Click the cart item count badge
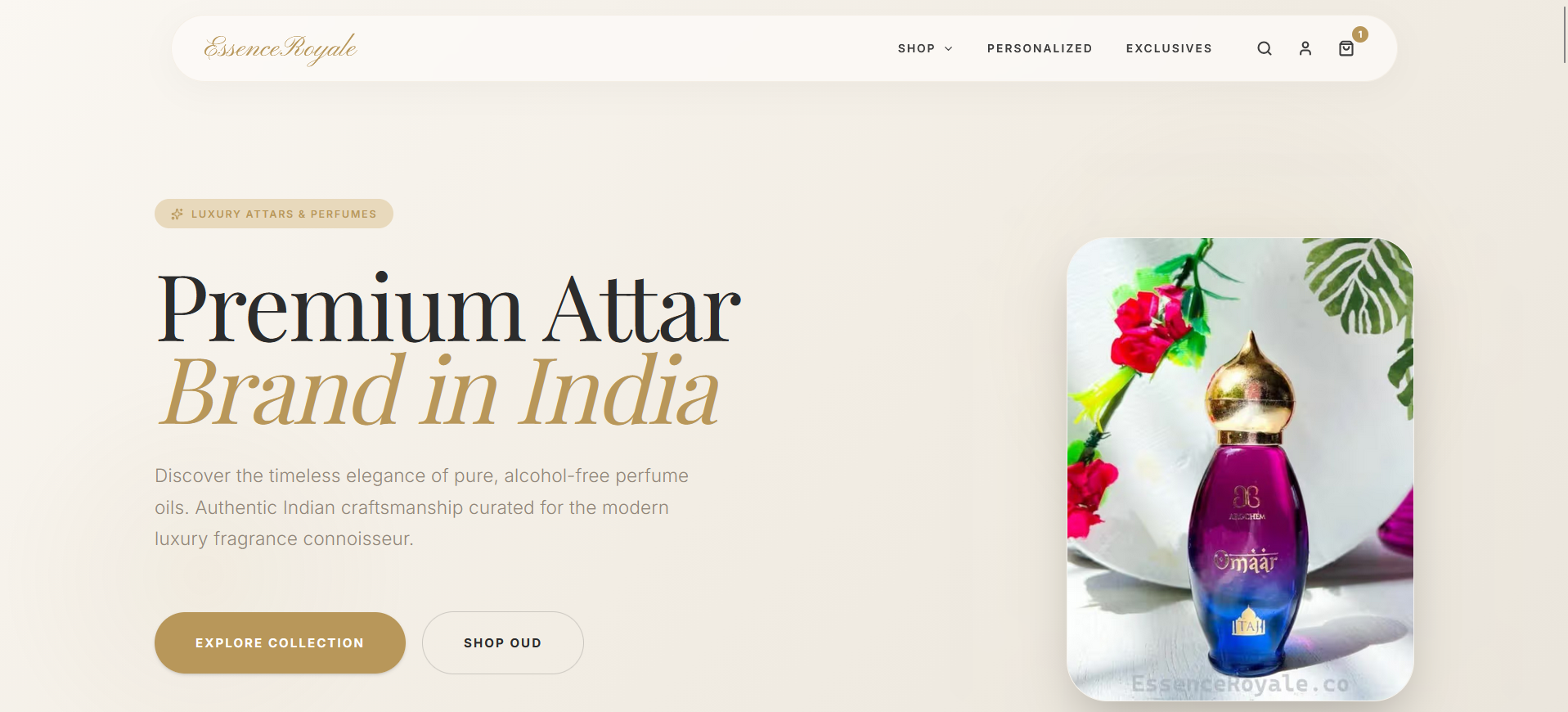This screenshot has height=712, width=1568. [x=1359, y=34]
